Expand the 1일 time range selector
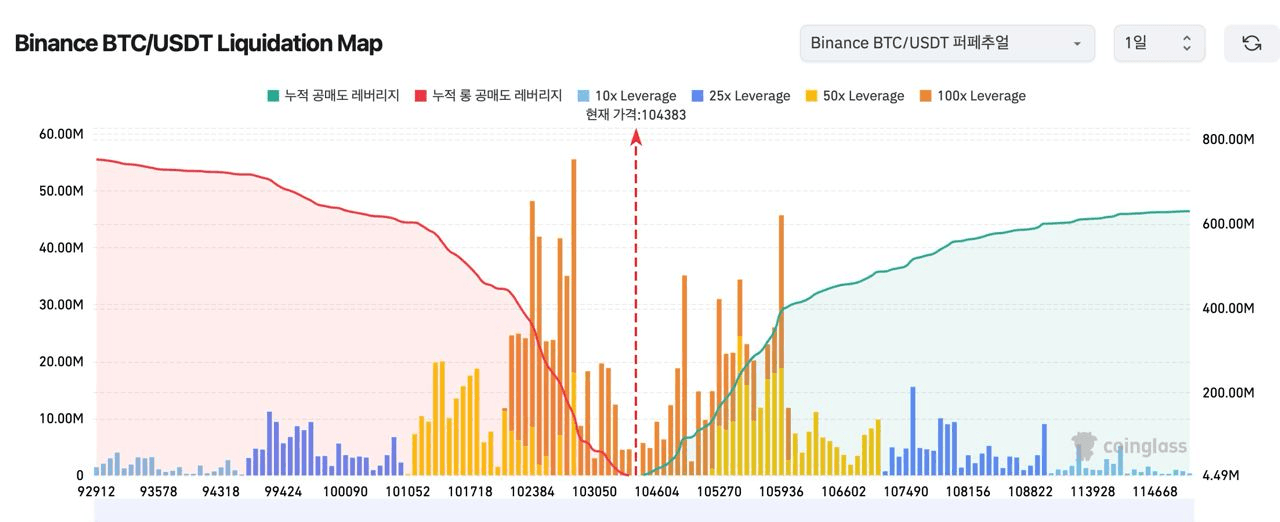 pos(1158,43)
